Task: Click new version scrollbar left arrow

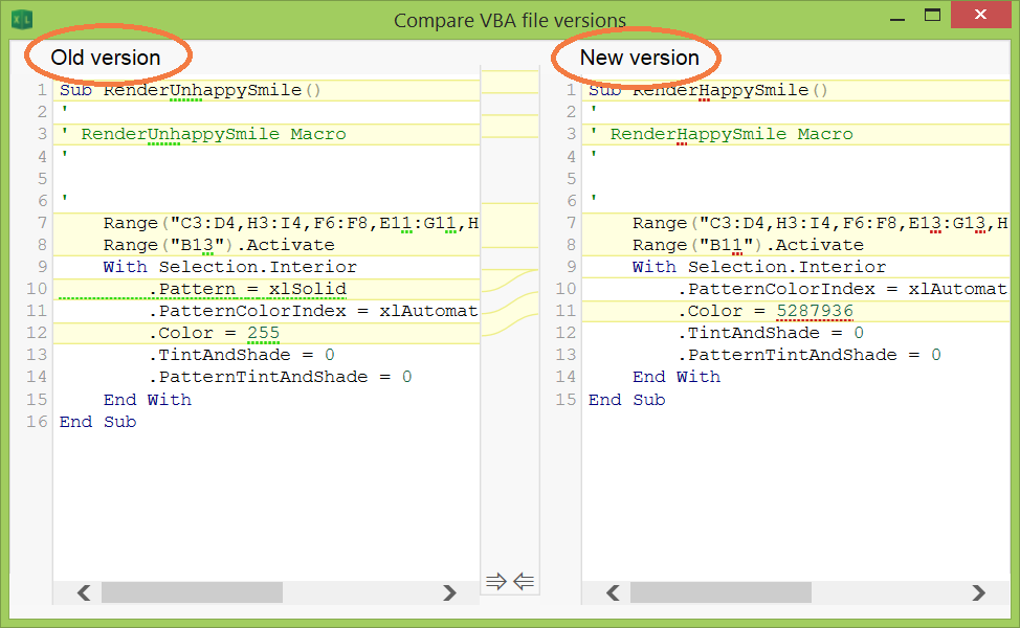Action: point(612,593)
